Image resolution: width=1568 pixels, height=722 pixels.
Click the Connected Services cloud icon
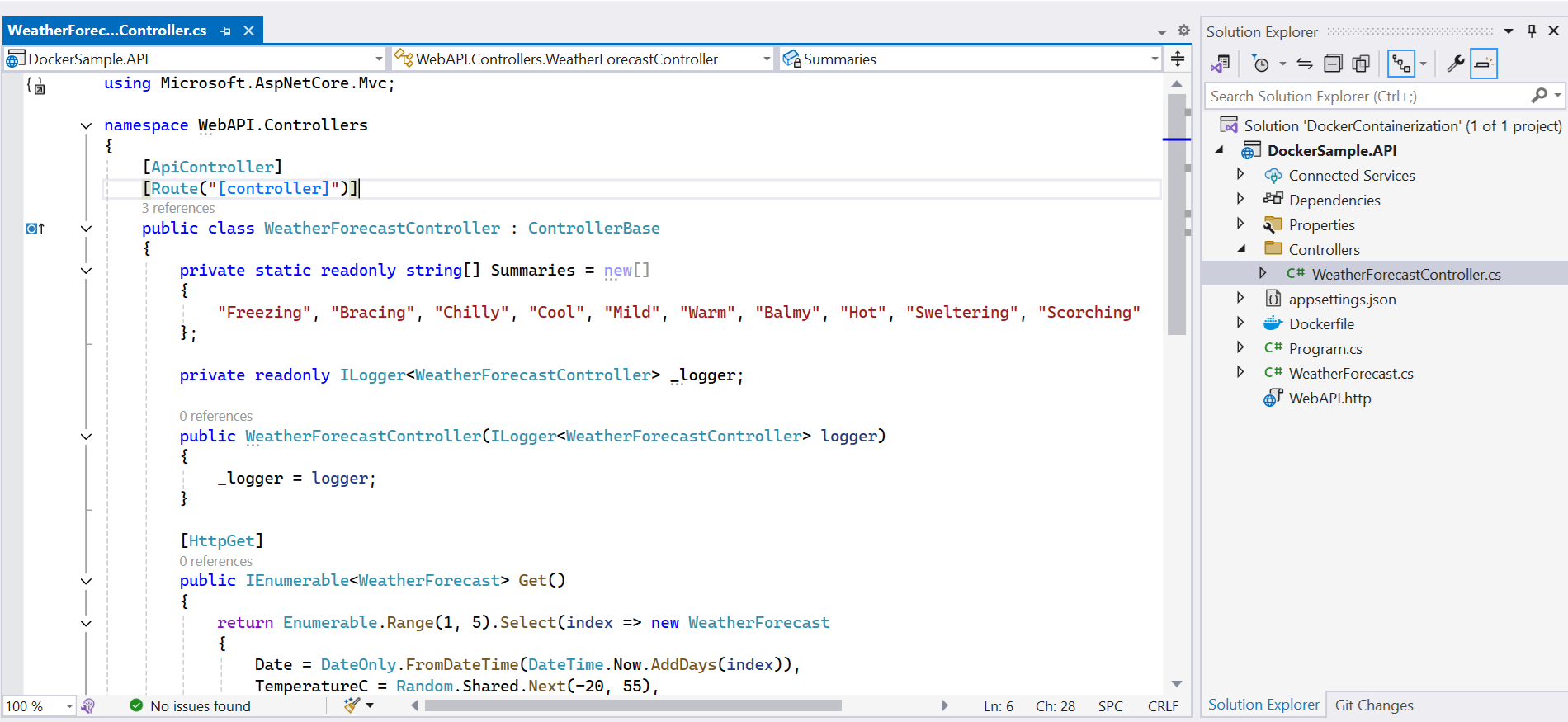pos(1273,175)
